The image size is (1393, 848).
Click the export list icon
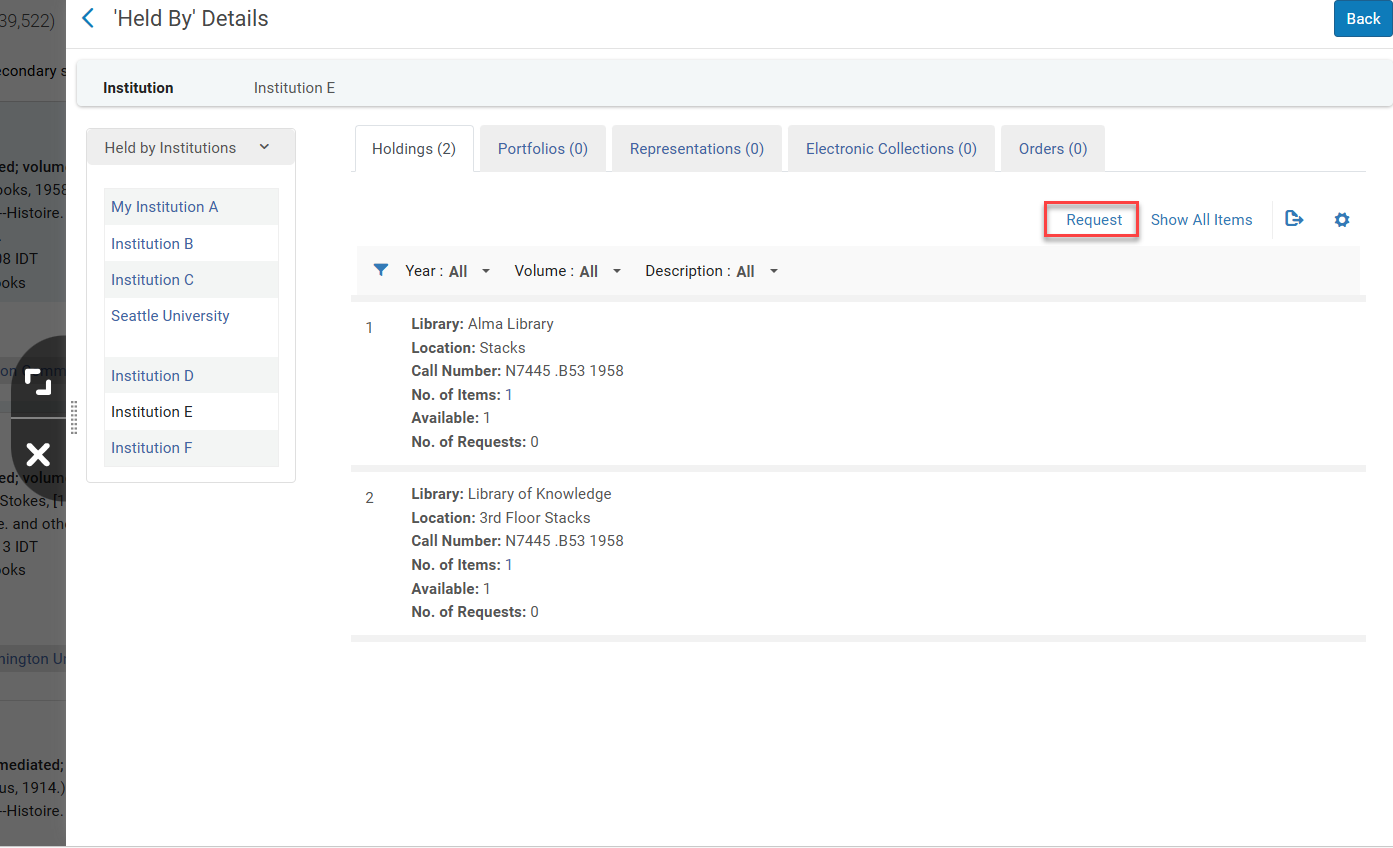pyautogui.click(x=1294, y=219)
